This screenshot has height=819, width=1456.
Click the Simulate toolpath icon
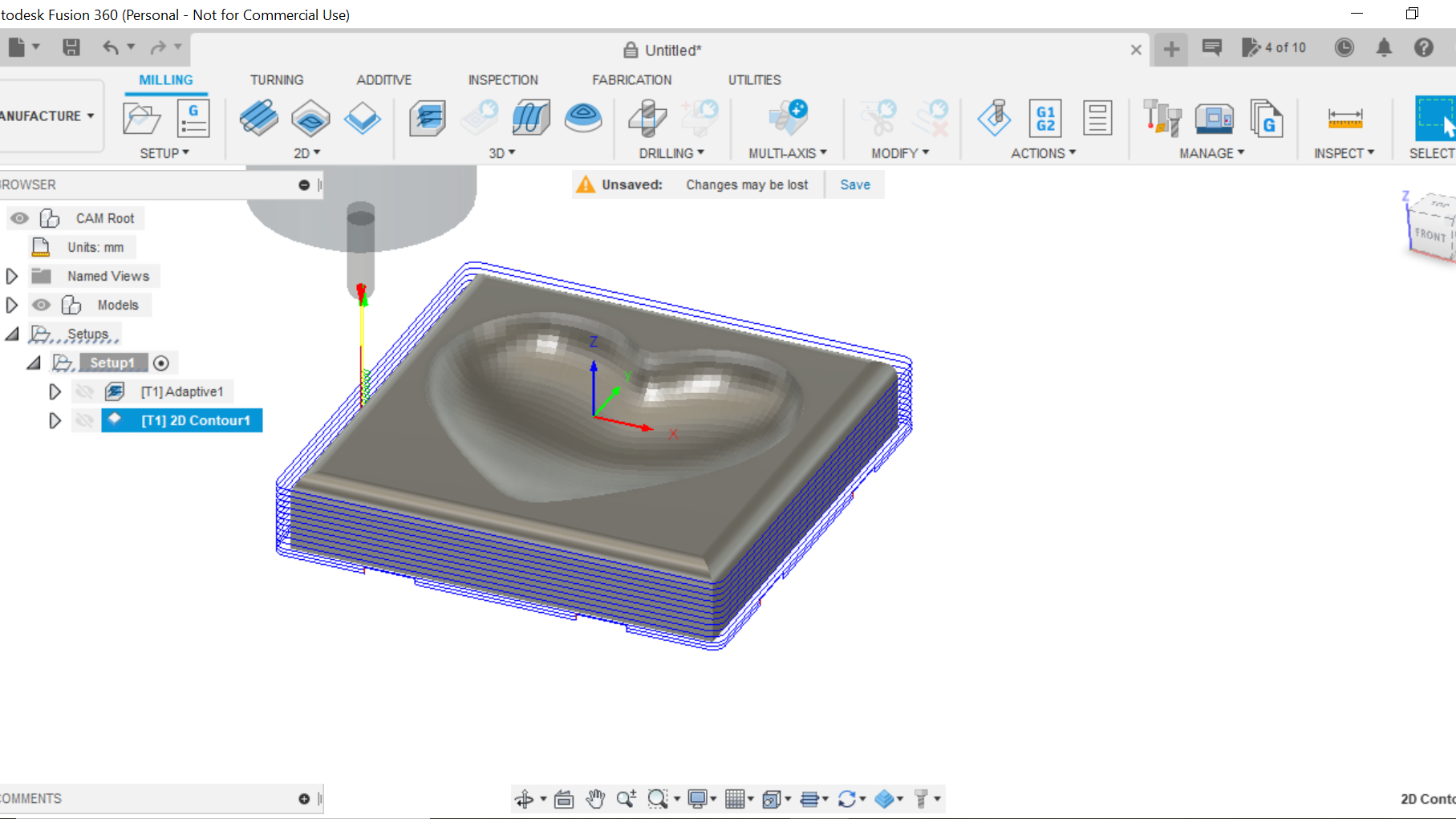(994, 118)
